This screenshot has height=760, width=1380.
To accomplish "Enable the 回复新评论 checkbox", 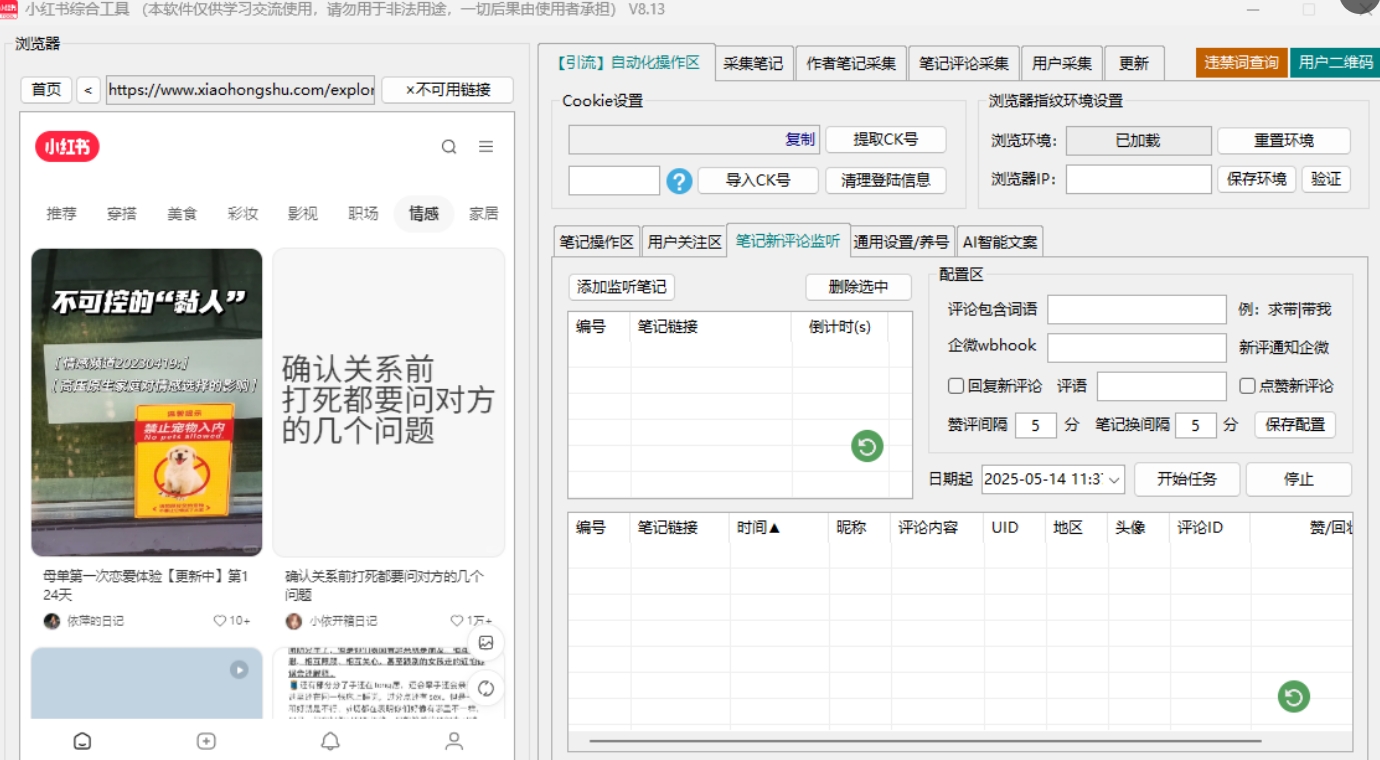I will click(956, 386).
